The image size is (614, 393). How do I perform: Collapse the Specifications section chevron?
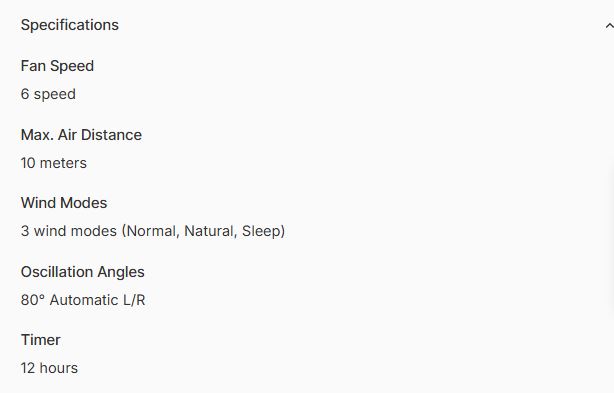point(609,26)
